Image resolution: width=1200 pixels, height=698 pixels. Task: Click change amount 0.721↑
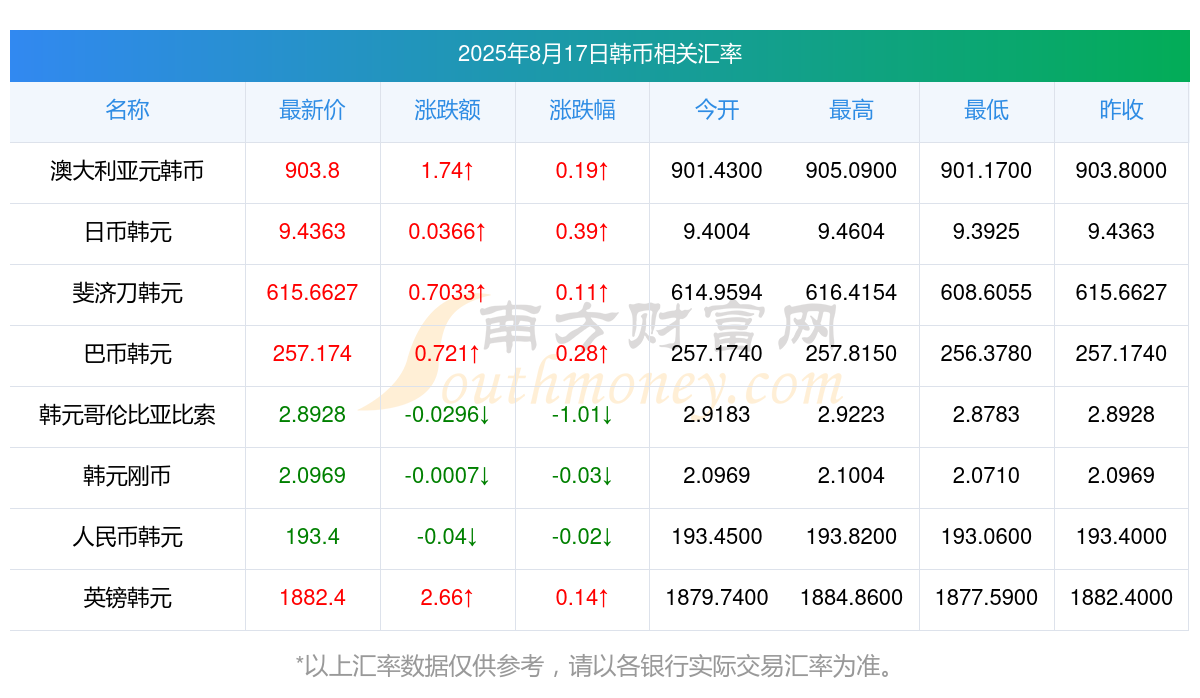coord(447,354)
